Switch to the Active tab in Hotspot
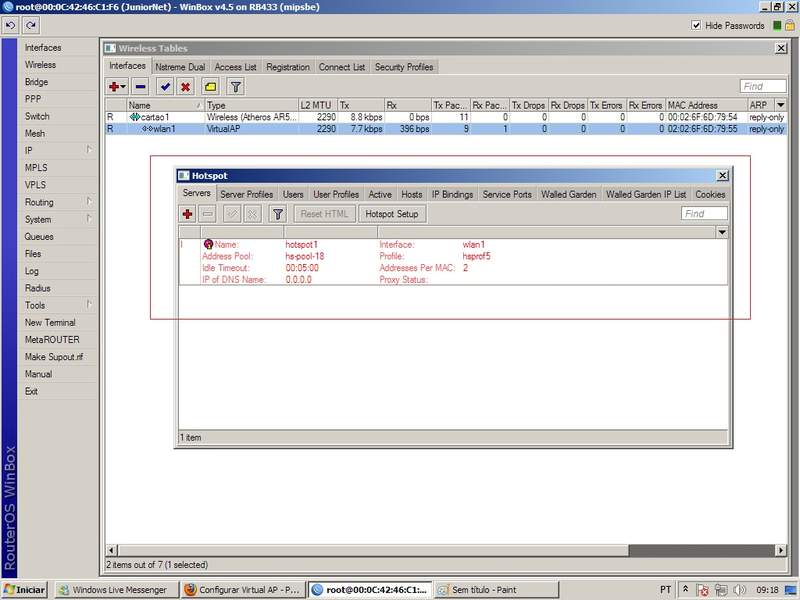The width and height of the screenshot is (800, 600). (x=380, y=194)
